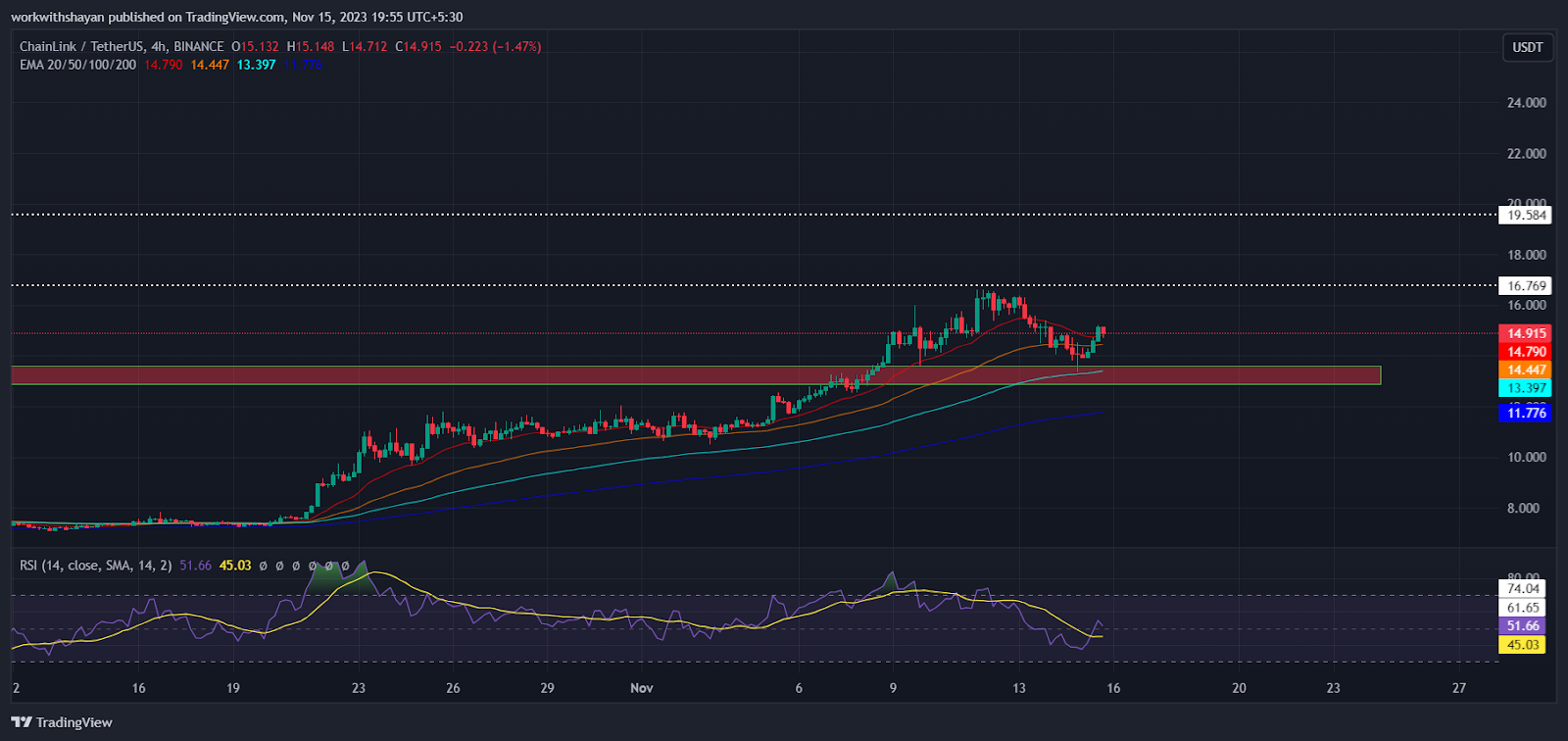This screenshot has width=1568, height=741.
Task: Click the purple 51.66 RSI scale tag
Action: [x=1524, y=626]
